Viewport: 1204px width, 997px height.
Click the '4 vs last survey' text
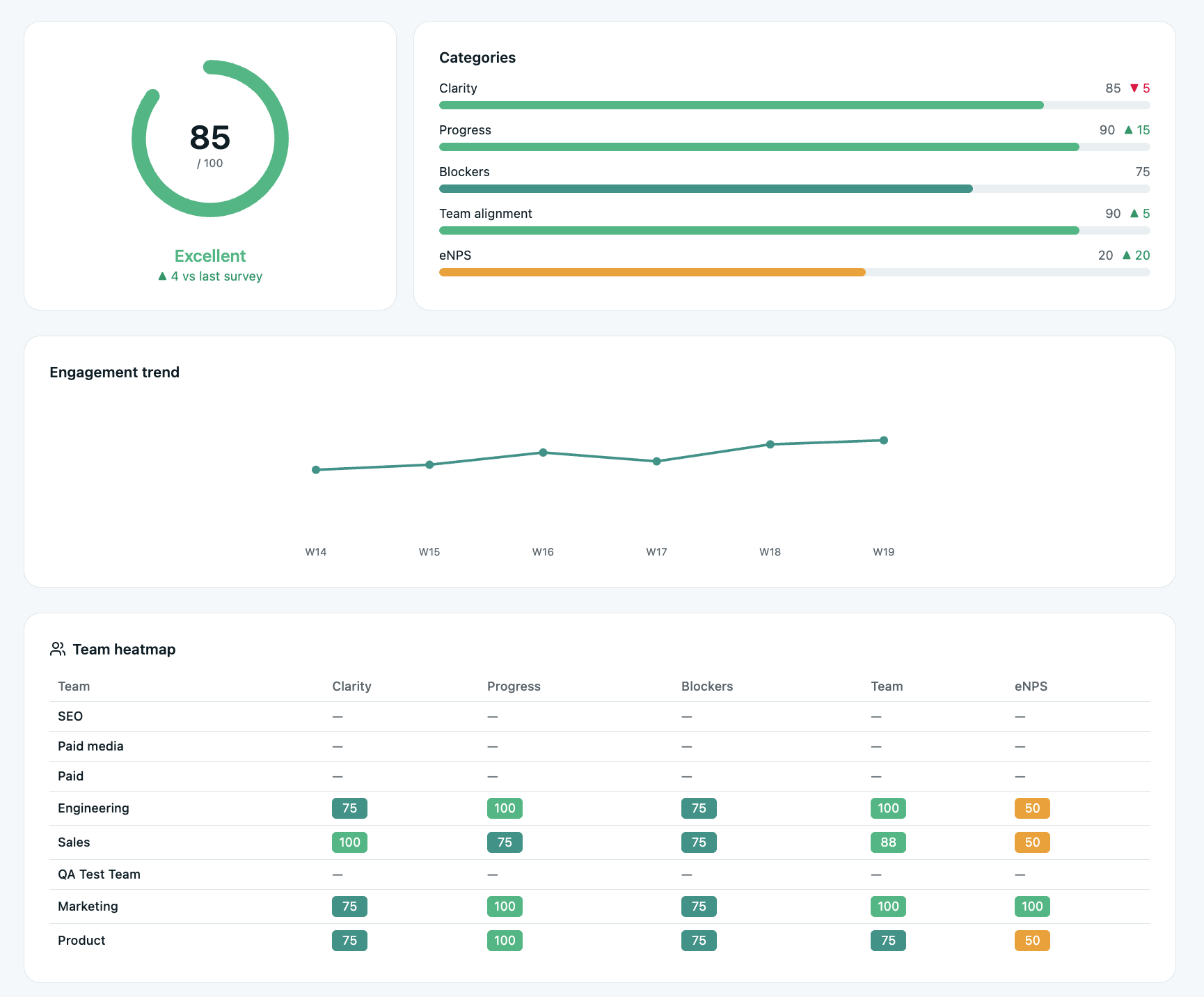pos(216,276)
